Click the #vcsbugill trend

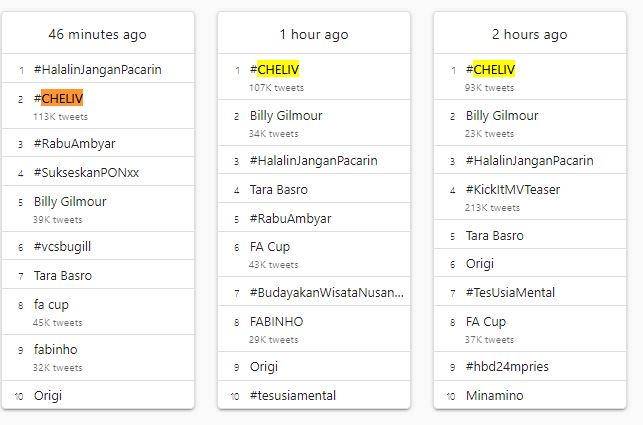(x=62, y=246)
